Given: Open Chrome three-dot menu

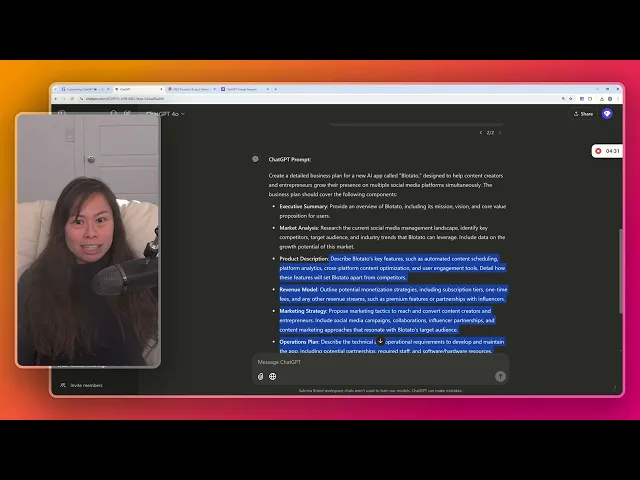Looking at the screenshot, I should coord(618,99).
